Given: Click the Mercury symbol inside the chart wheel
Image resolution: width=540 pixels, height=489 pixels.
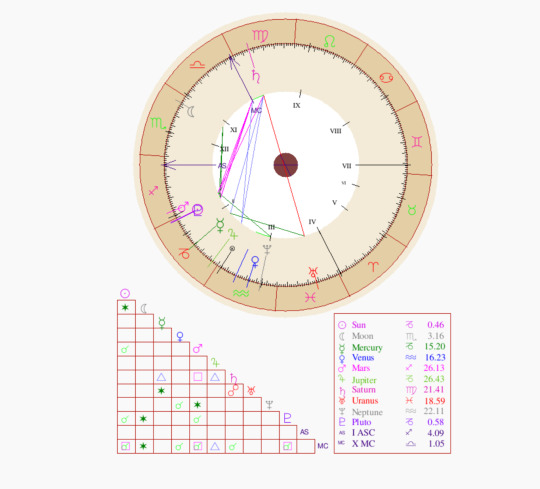Looking at the screenshot, I should 220,226.
